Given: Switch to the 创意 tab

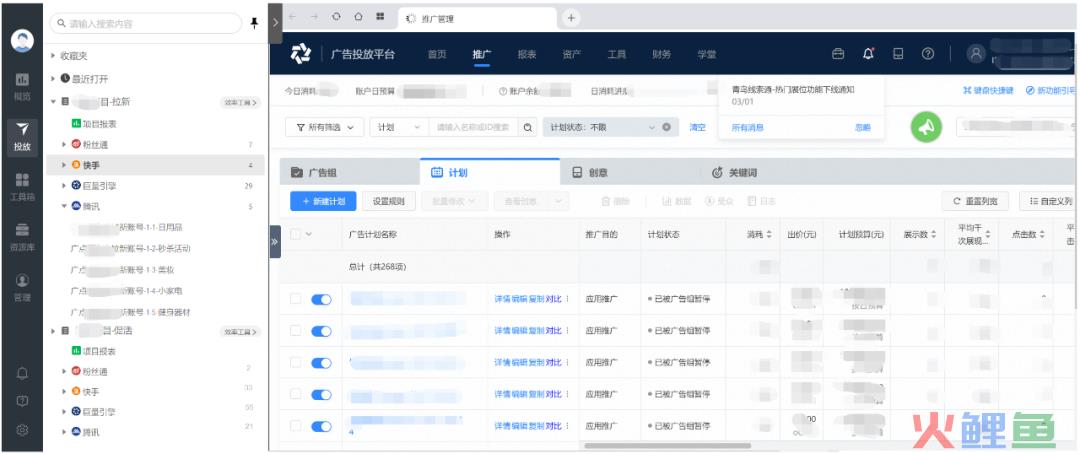Looking at the screenshot, I should click(629, 172).
